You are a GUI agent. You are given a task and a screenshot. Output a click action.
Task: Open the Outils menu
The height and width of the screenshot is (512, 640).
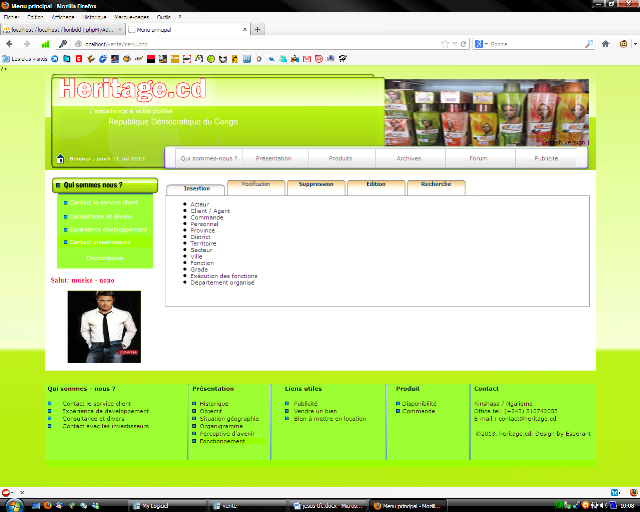[163, 17]
